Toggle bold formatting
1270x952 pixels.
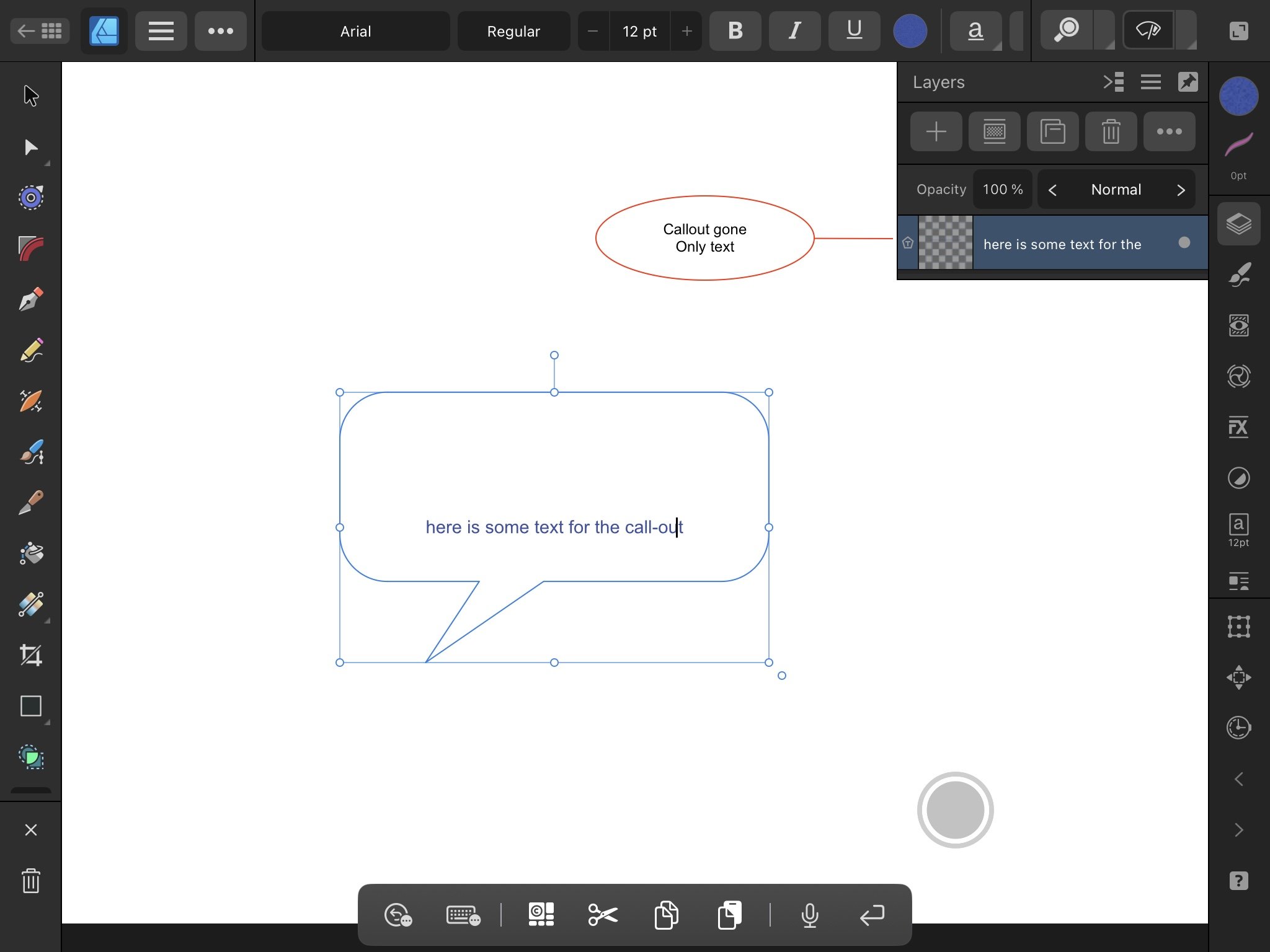[734, 31]
